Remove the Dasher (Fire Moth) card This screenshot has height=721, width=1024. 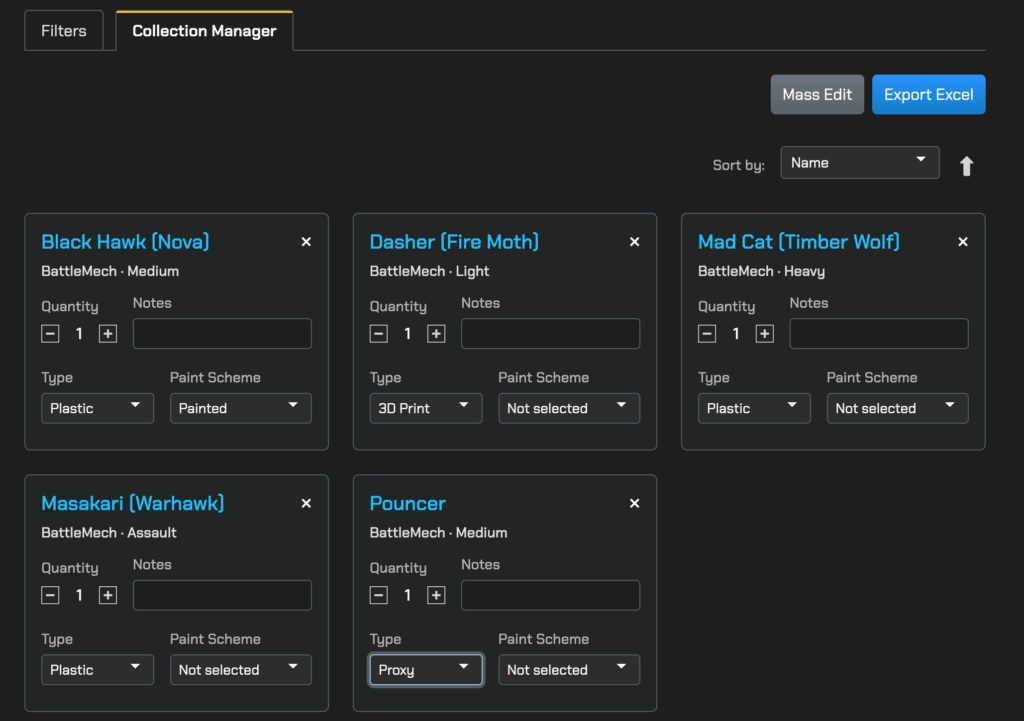[634, 242]
